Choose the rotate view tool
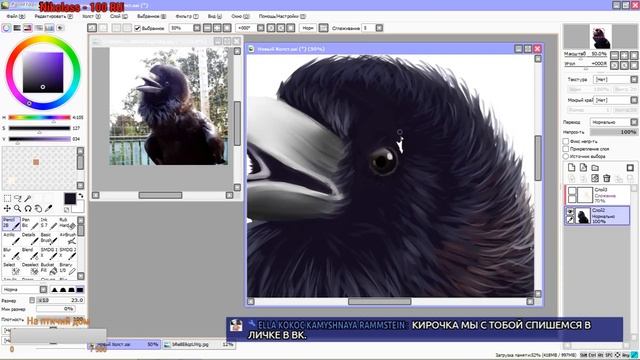 click(x=28, y=209)
